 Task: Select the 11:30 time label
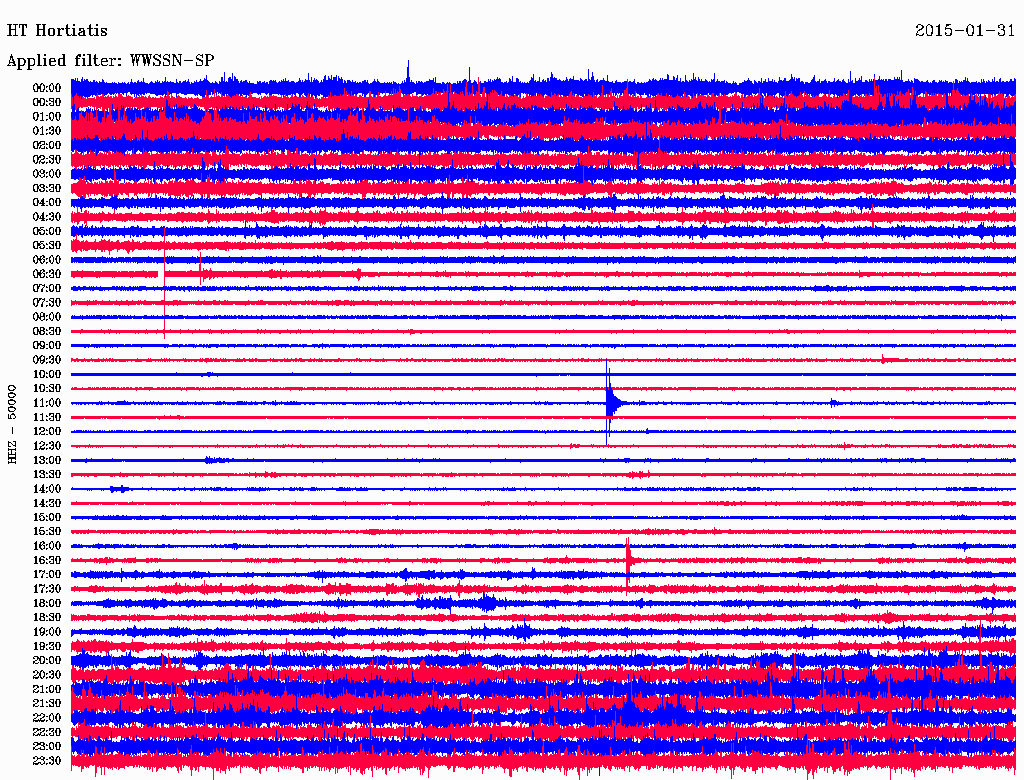[47, 417]
